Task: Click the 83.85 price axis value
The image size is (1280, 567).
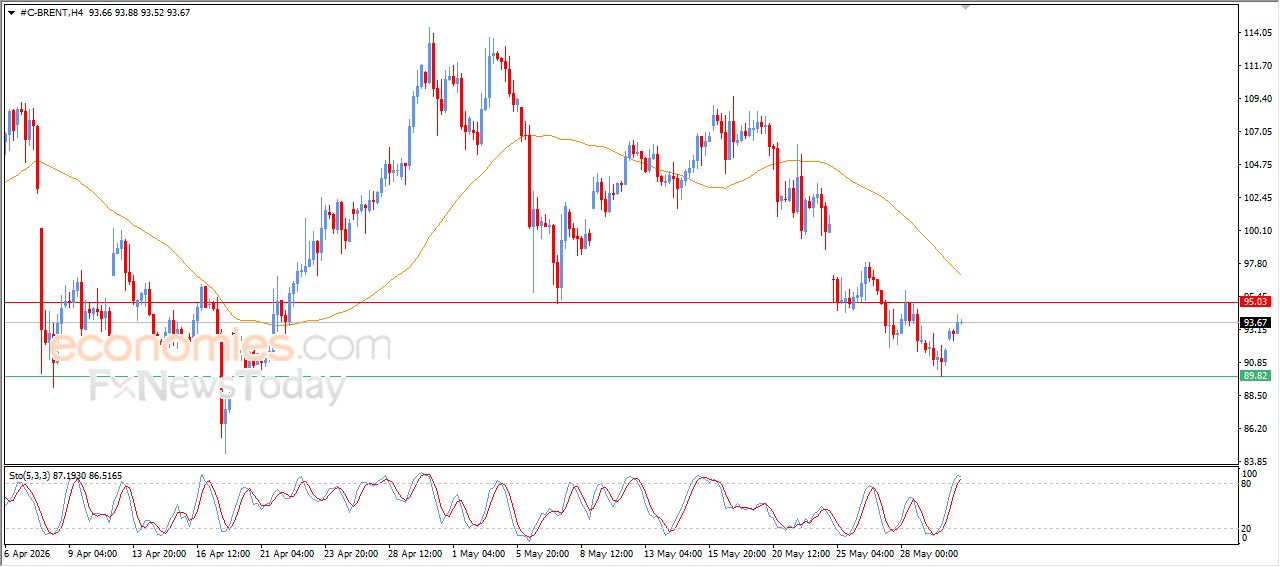Action: tap(1257, 462)
